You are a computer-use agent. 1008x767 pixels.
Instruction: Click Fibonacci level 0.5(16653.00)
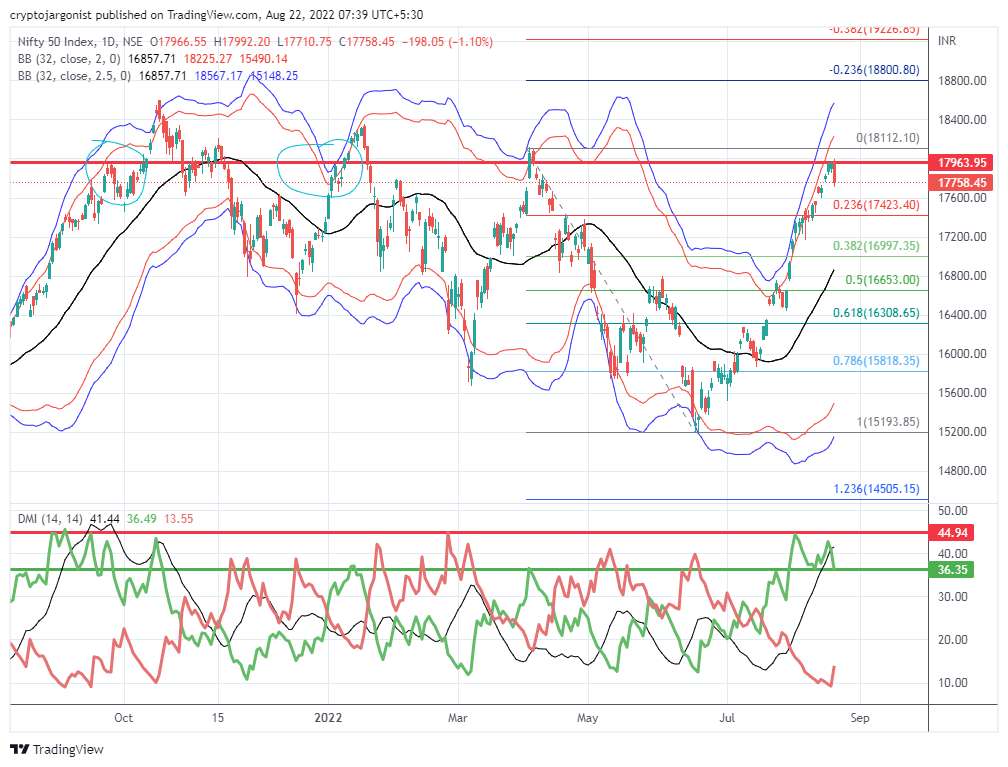point(882,280)
